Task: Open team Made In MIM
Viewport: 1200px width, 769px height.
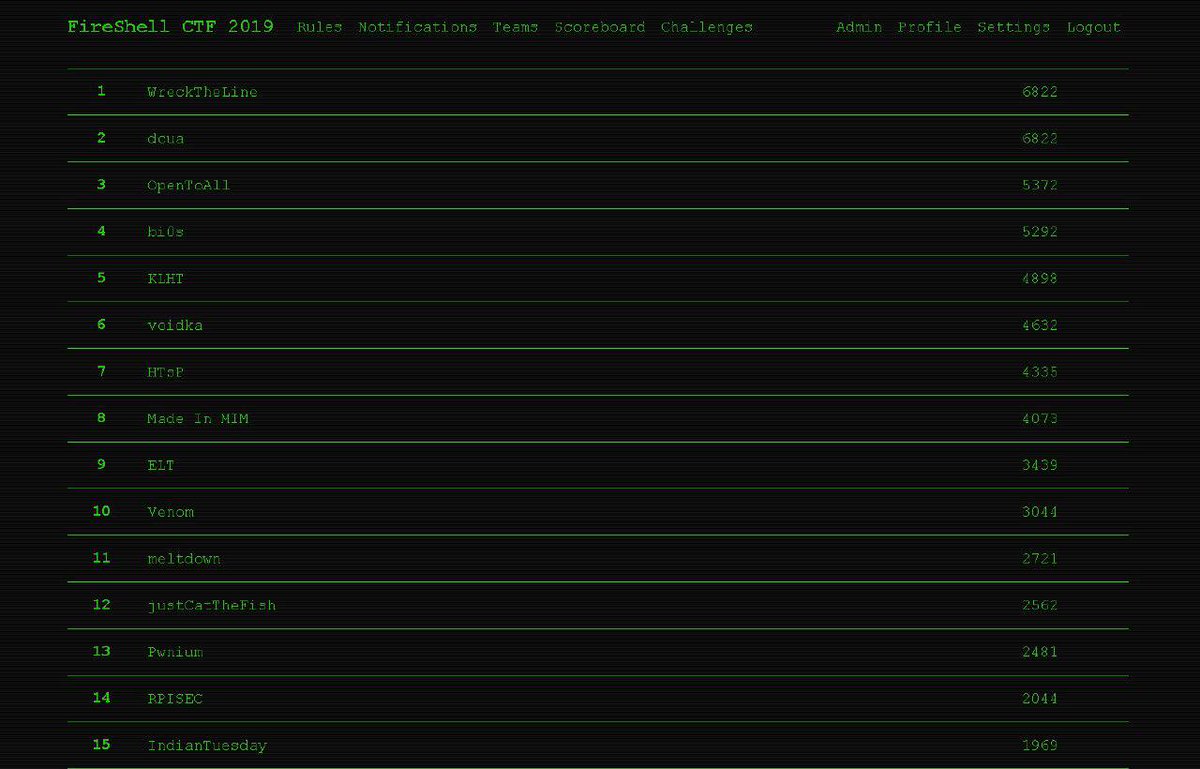Action: (198, 419)
